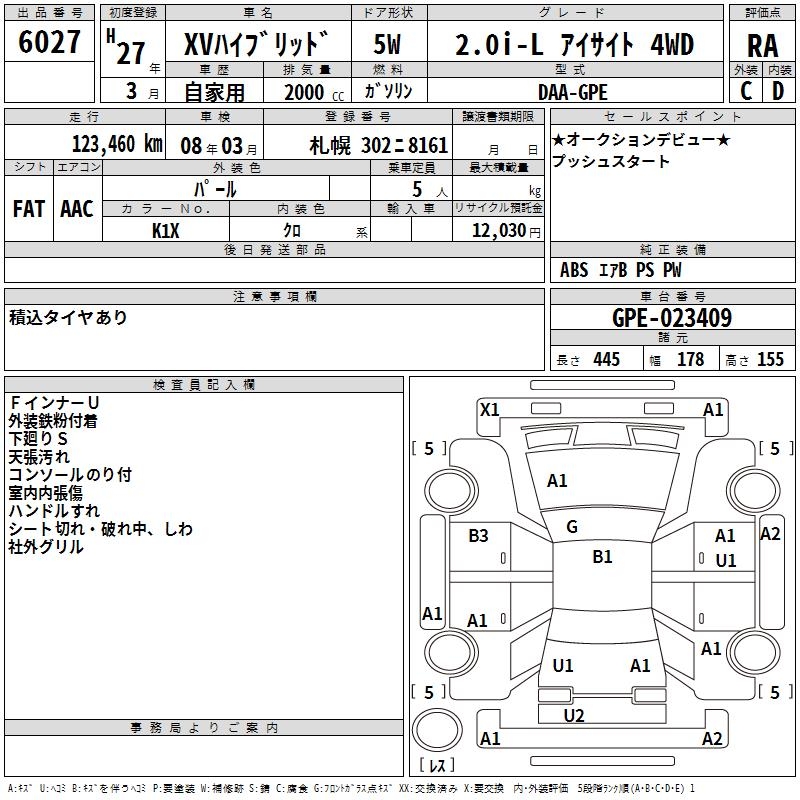Click the B3 door mark on diagram
Viewport: 800px width, 800px height.
coord(478,536)
